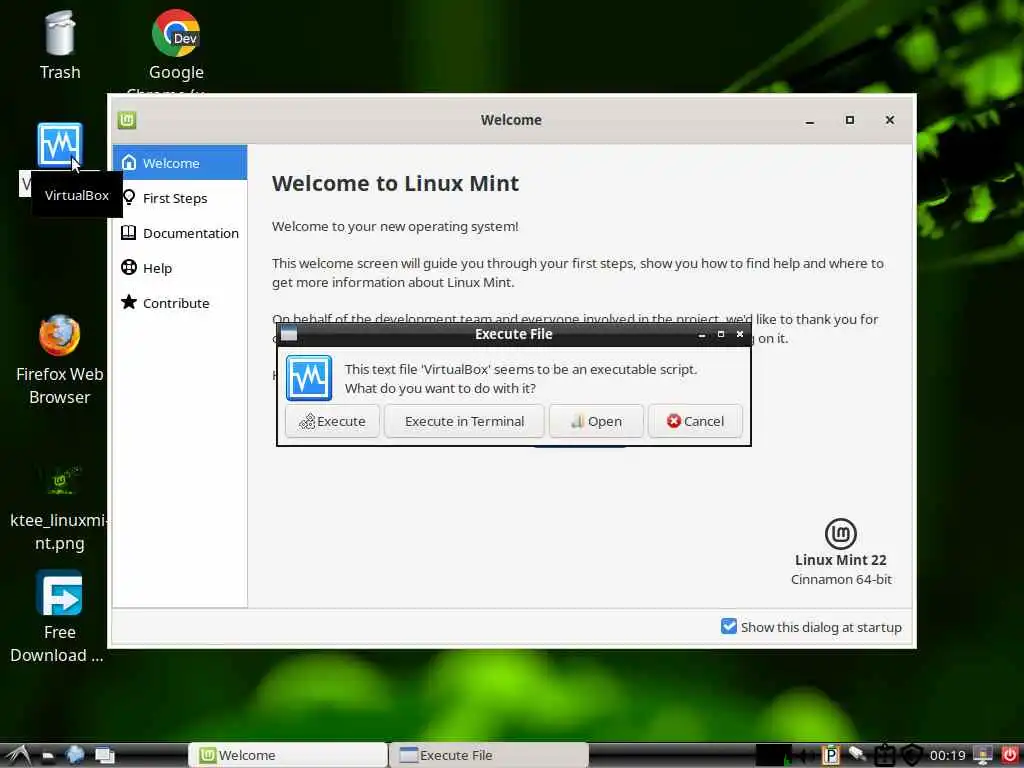Image resolution: width=1024 pixels, height=768 pixels.
Task: Cancel the Execute File dialog
Action: tap(696, 421)
